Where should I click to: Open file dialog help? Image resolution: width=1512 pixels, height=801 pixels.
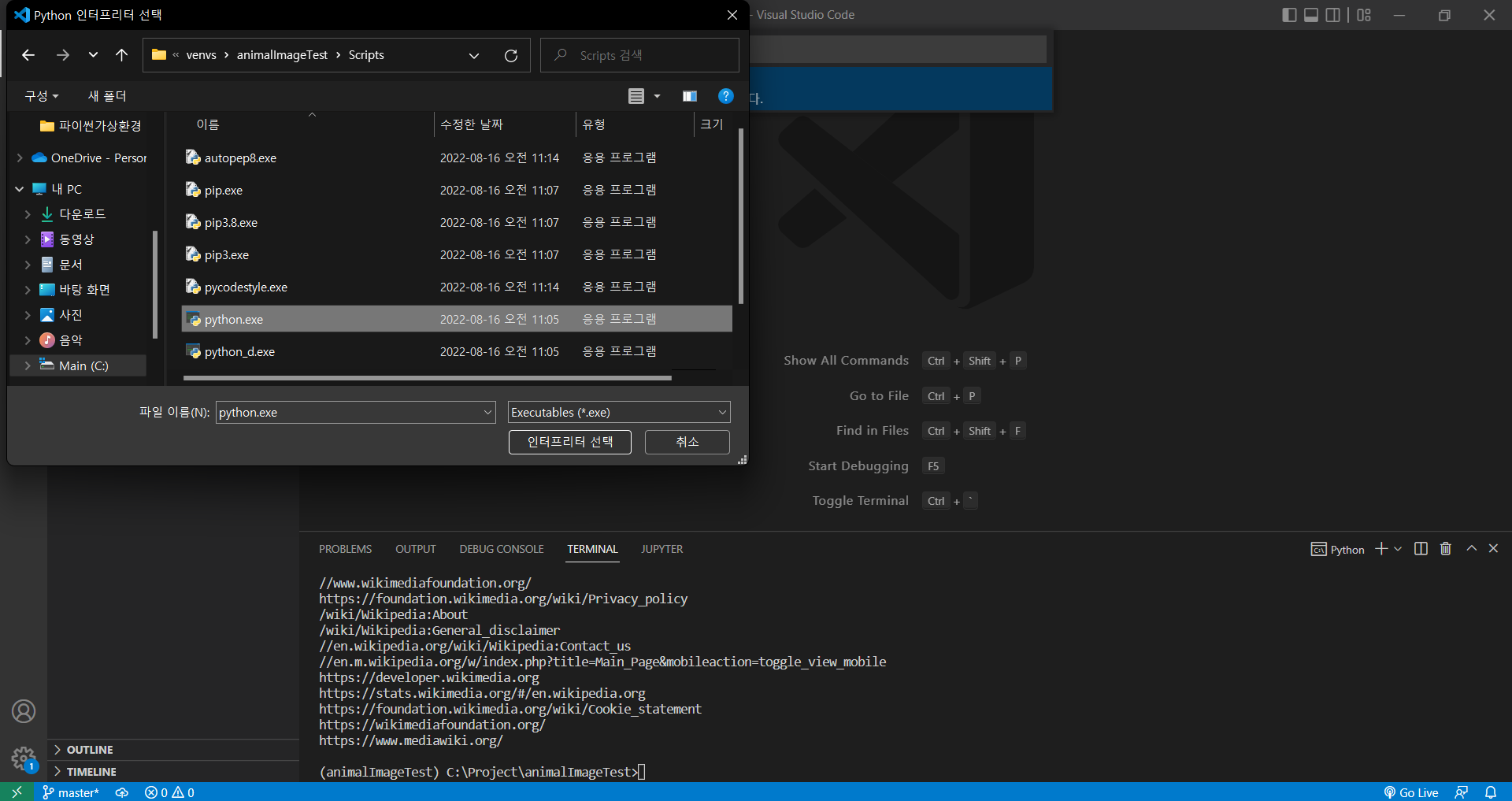726,96
